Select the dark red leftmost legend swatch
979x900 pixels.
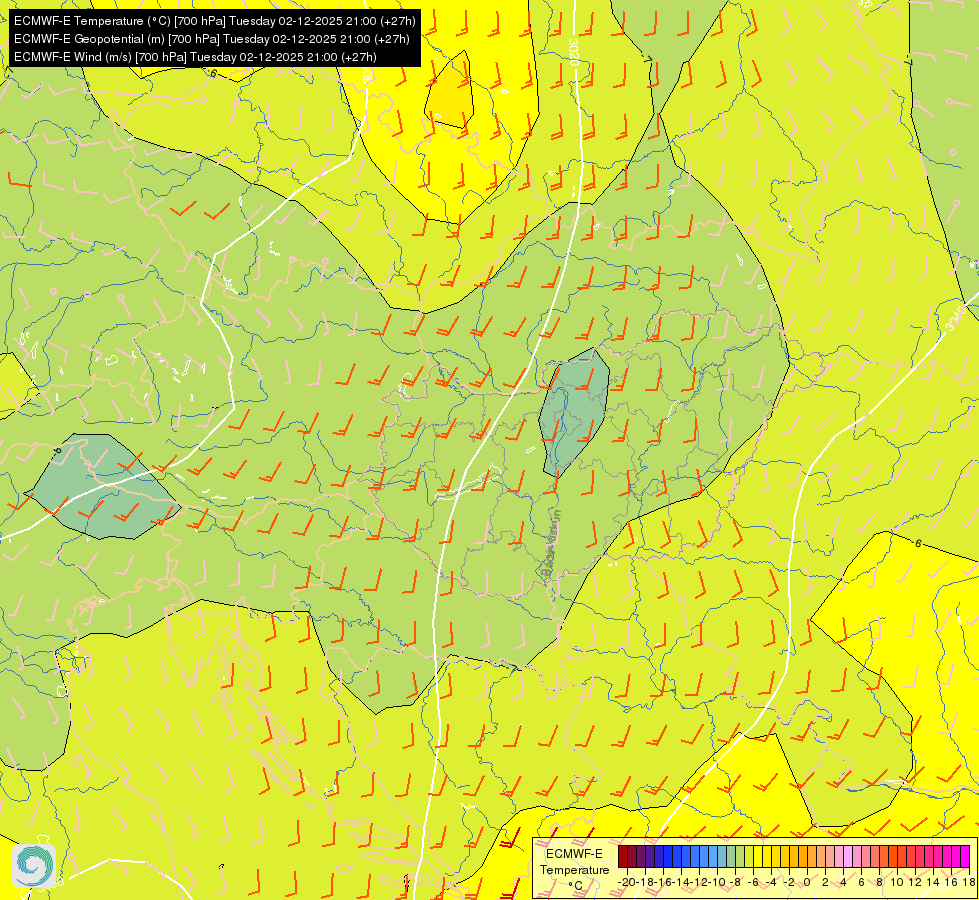tap(623, 857)
